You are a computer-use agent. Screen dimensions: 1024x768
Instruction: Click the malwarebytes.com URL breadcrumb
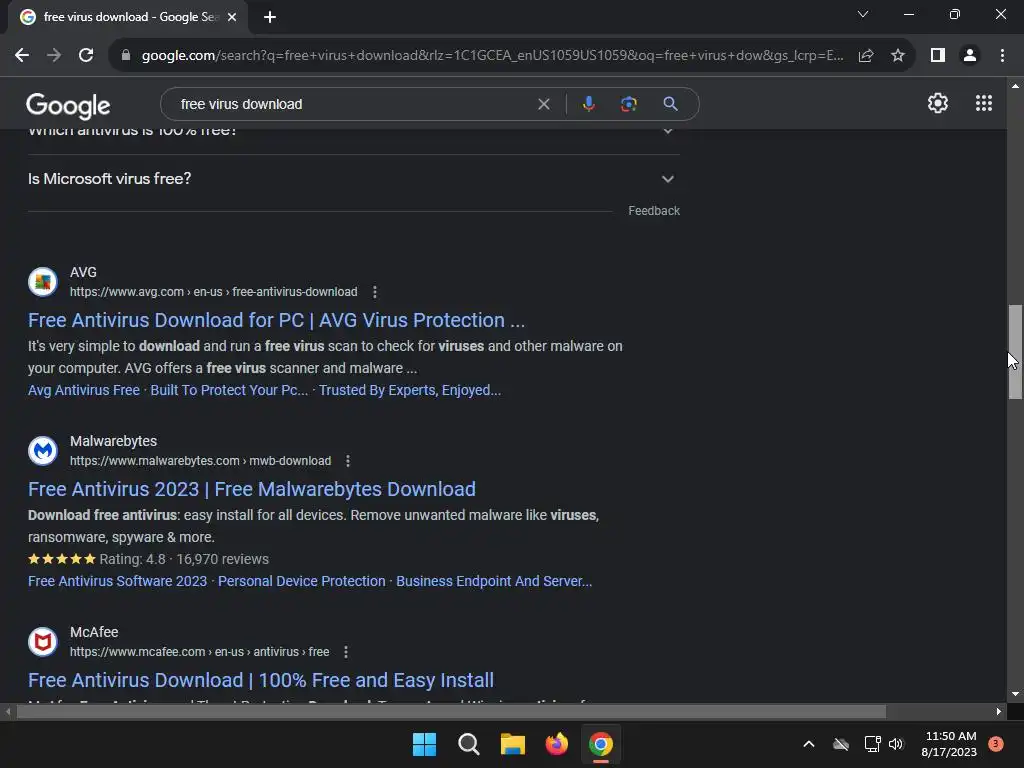point(200,461)
